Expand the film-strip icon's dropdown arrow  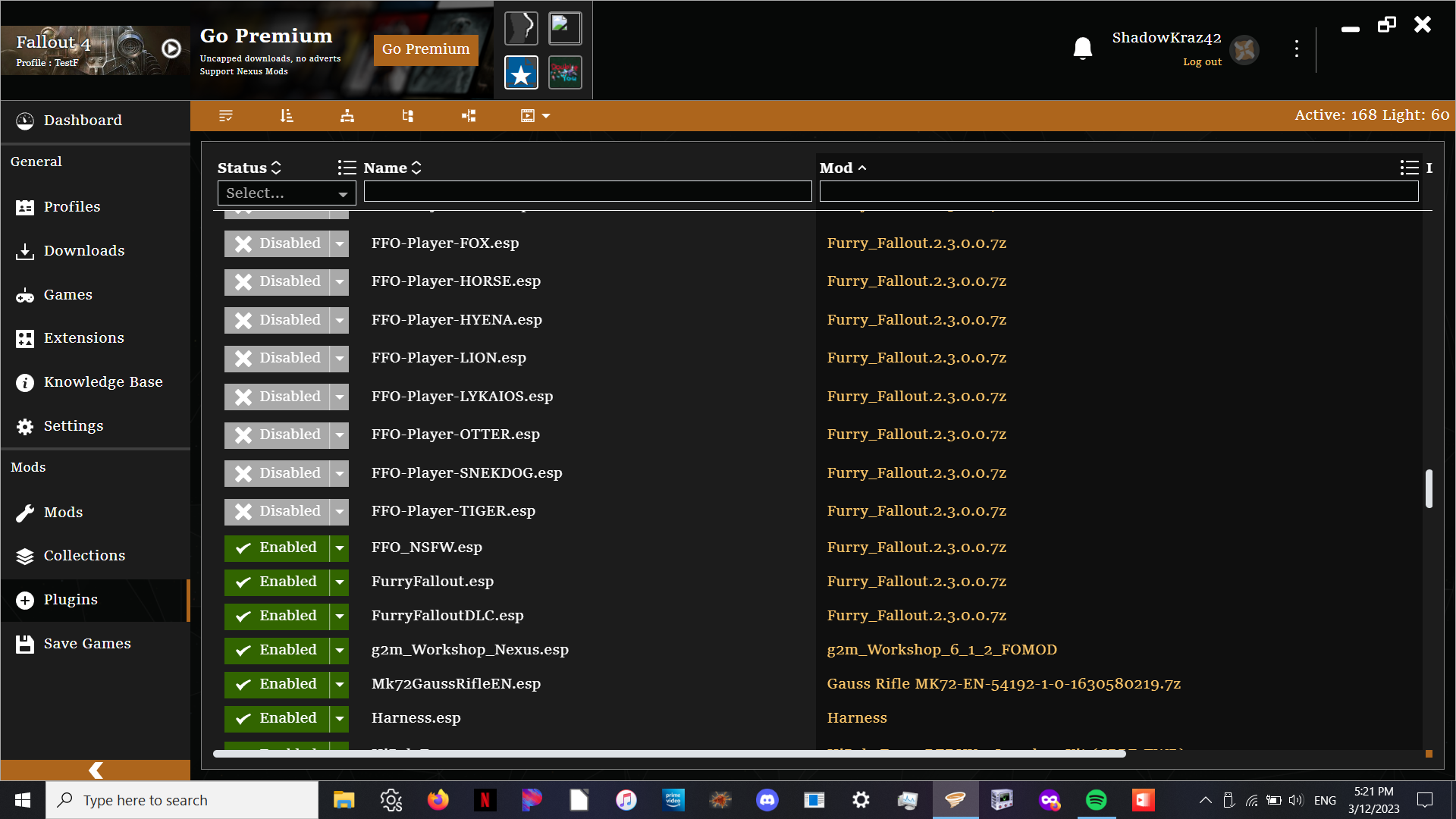[x=546, y=116]
